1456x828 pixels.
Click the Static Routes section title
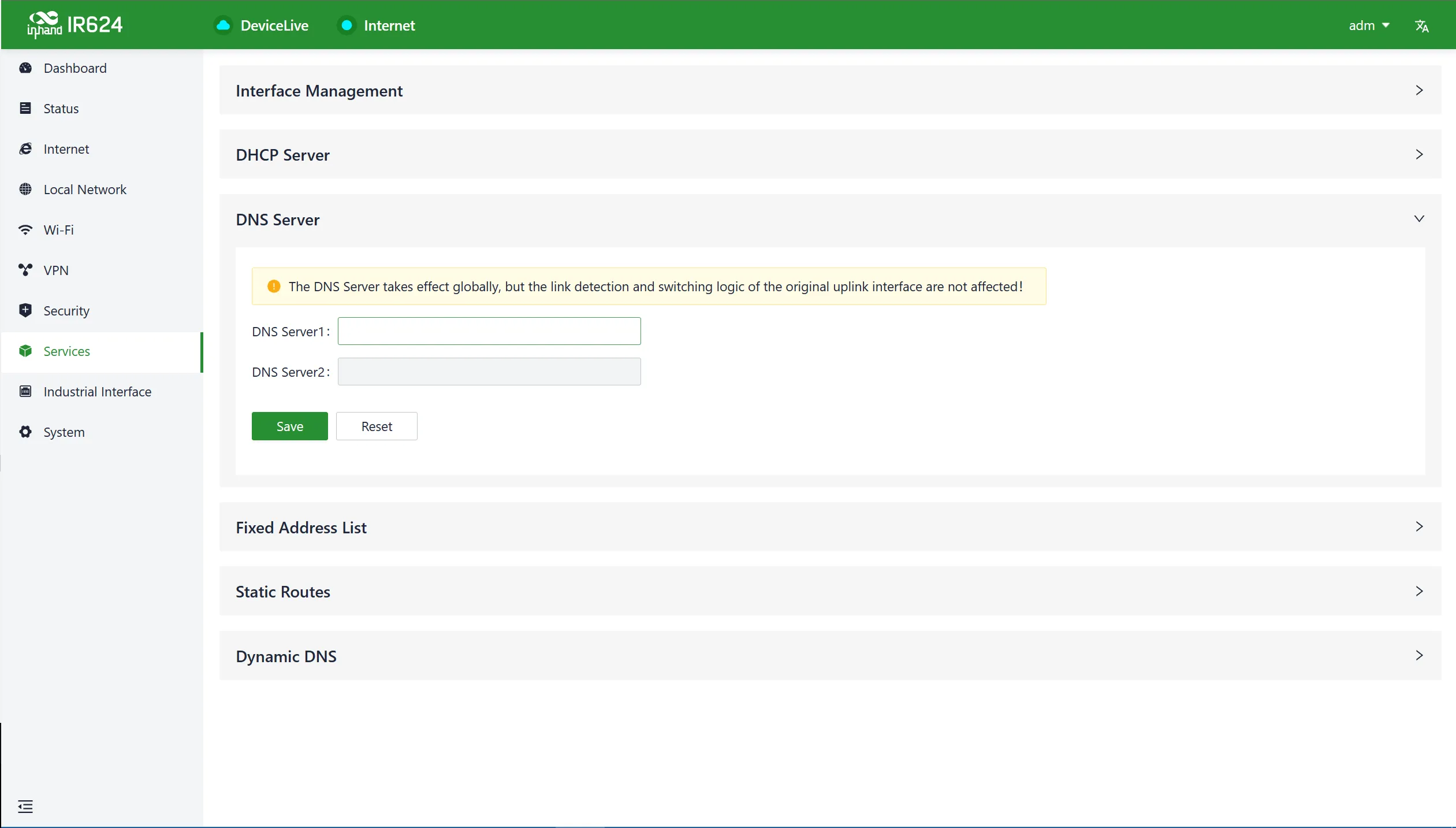[283, 592]
